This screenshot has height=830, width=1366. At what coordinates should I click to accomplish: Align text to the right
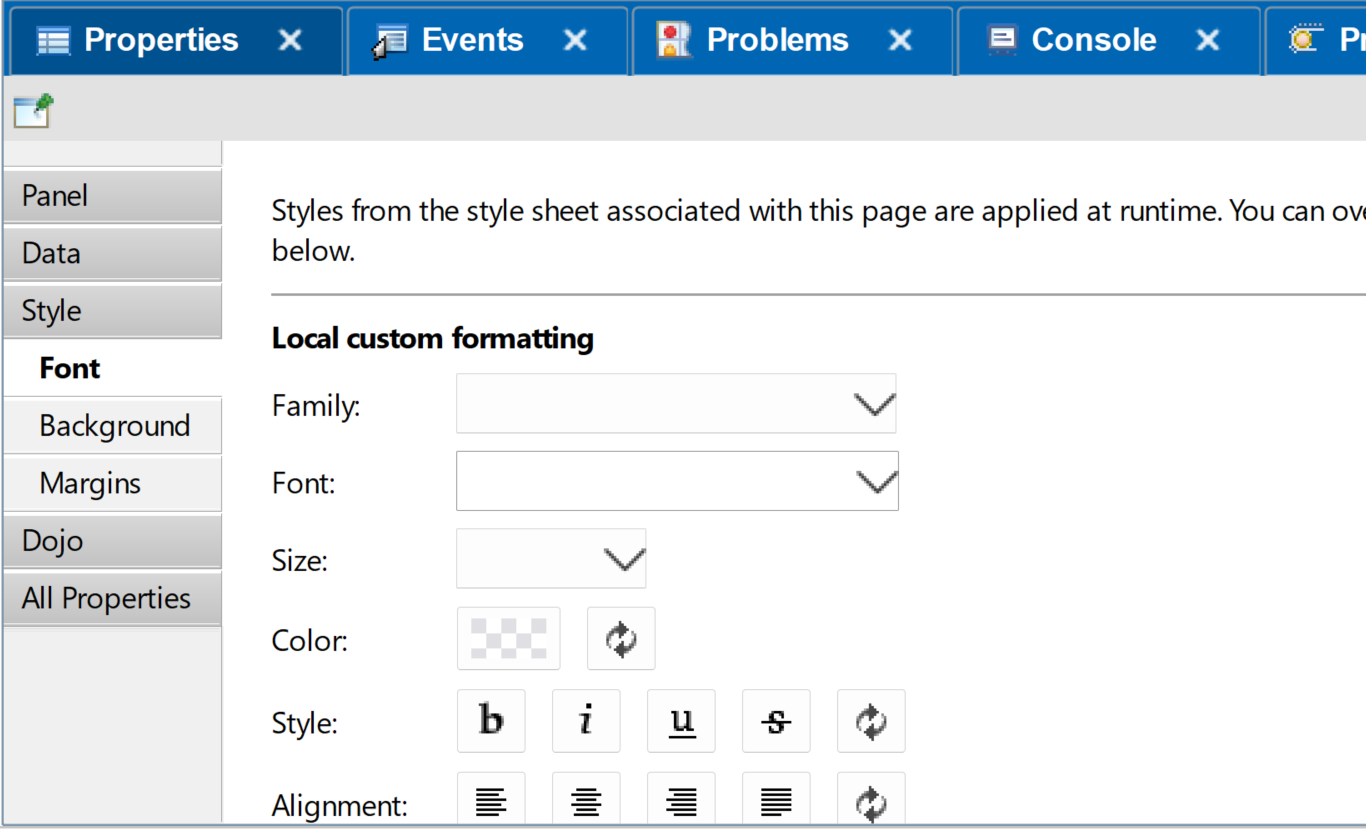click(x=681, y=801)
